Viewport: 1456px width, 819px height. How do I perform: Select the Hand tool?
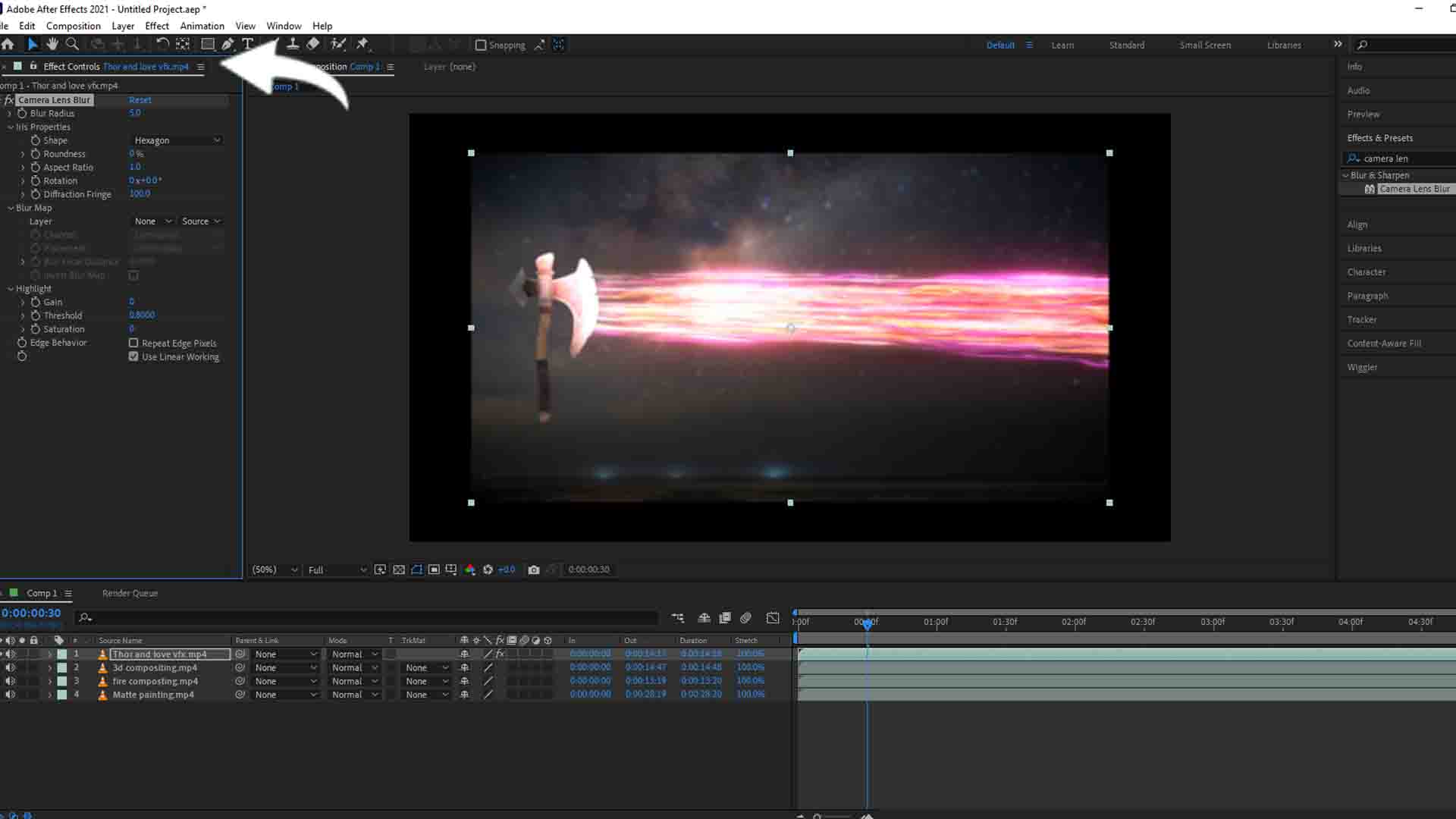click(x=52, y=44)
